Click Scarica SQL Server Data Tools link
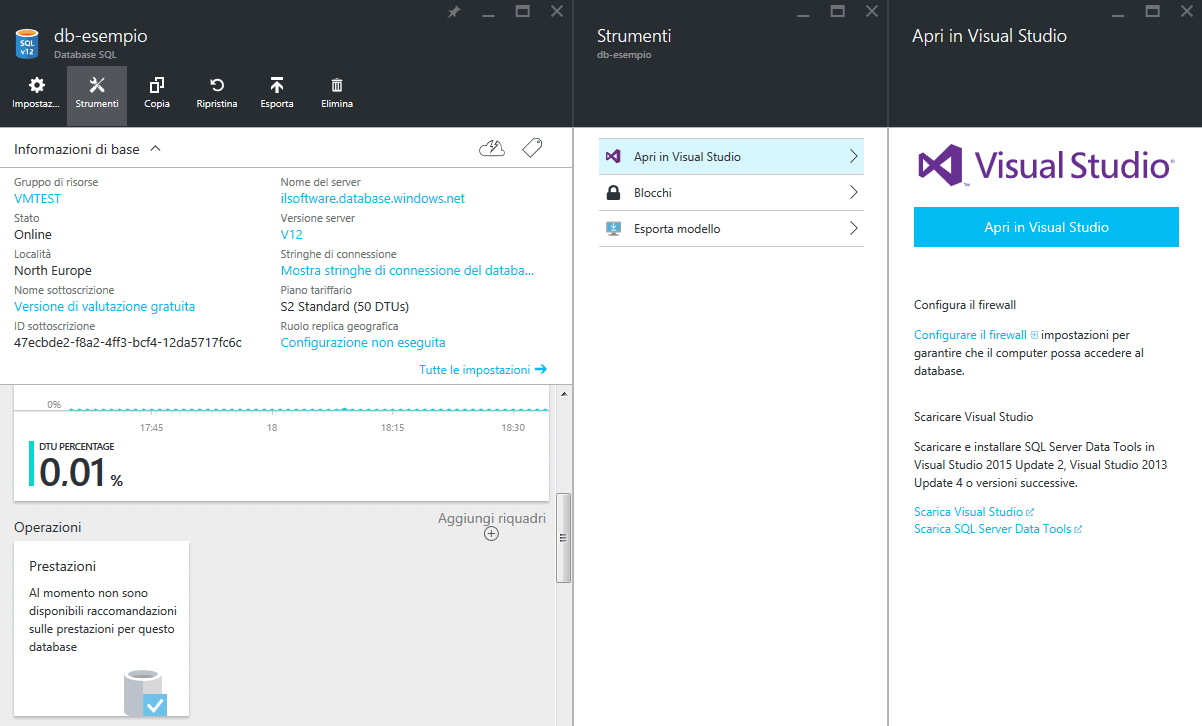Screen dimensions: 1202x726 pyautogui.click(x=992, y=529)
